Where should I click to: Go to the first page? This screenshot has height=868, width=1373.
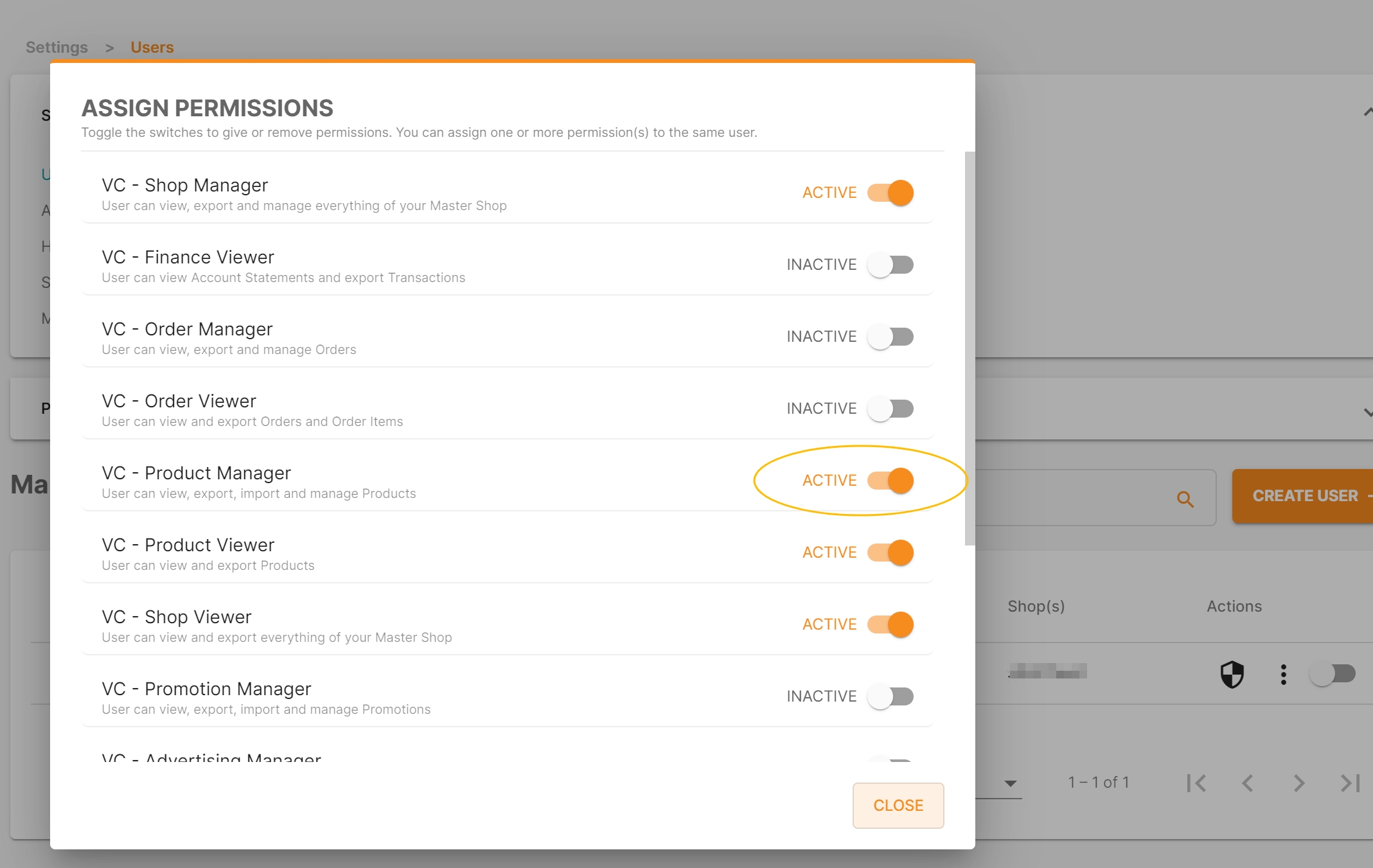(x=1196, y=783)
